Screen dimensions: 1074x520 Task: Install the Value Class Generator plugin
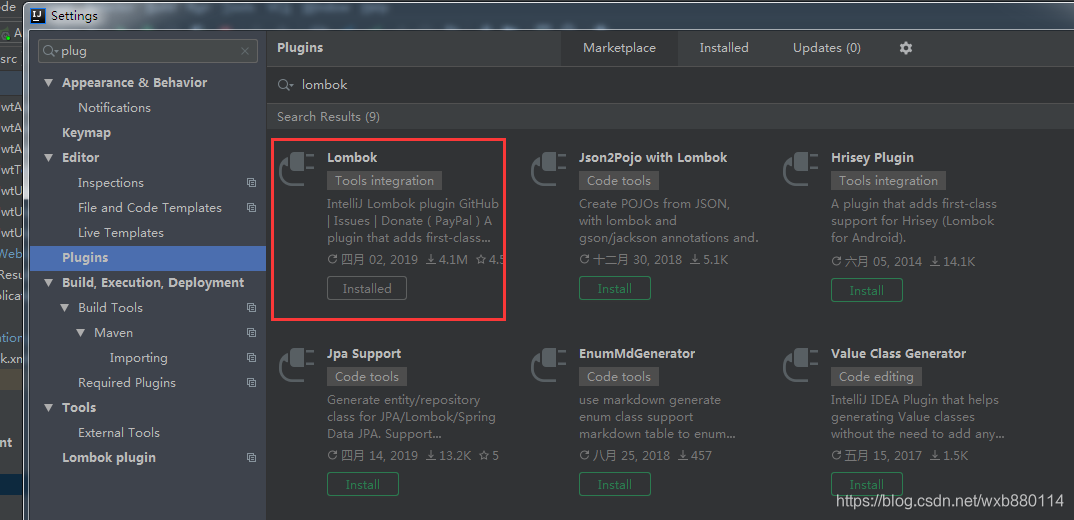tap(866, 484)
